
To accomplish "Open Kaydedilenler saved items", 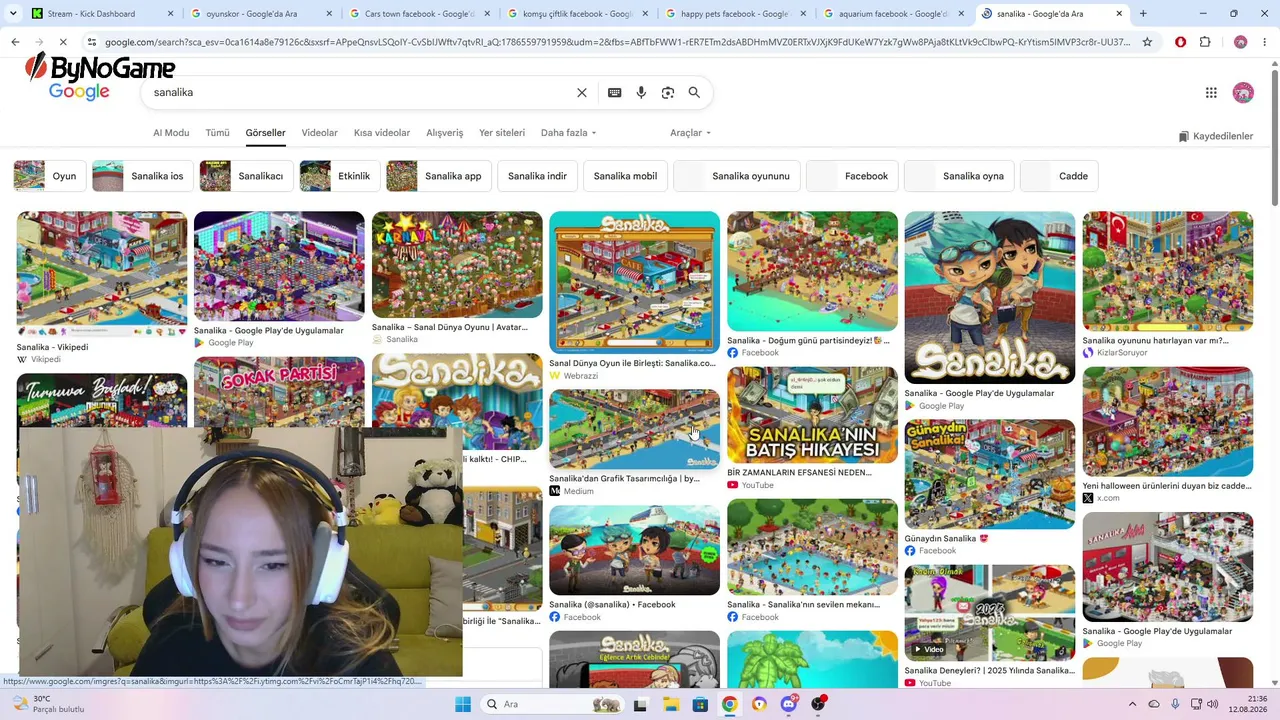I will click(1215, 136).
